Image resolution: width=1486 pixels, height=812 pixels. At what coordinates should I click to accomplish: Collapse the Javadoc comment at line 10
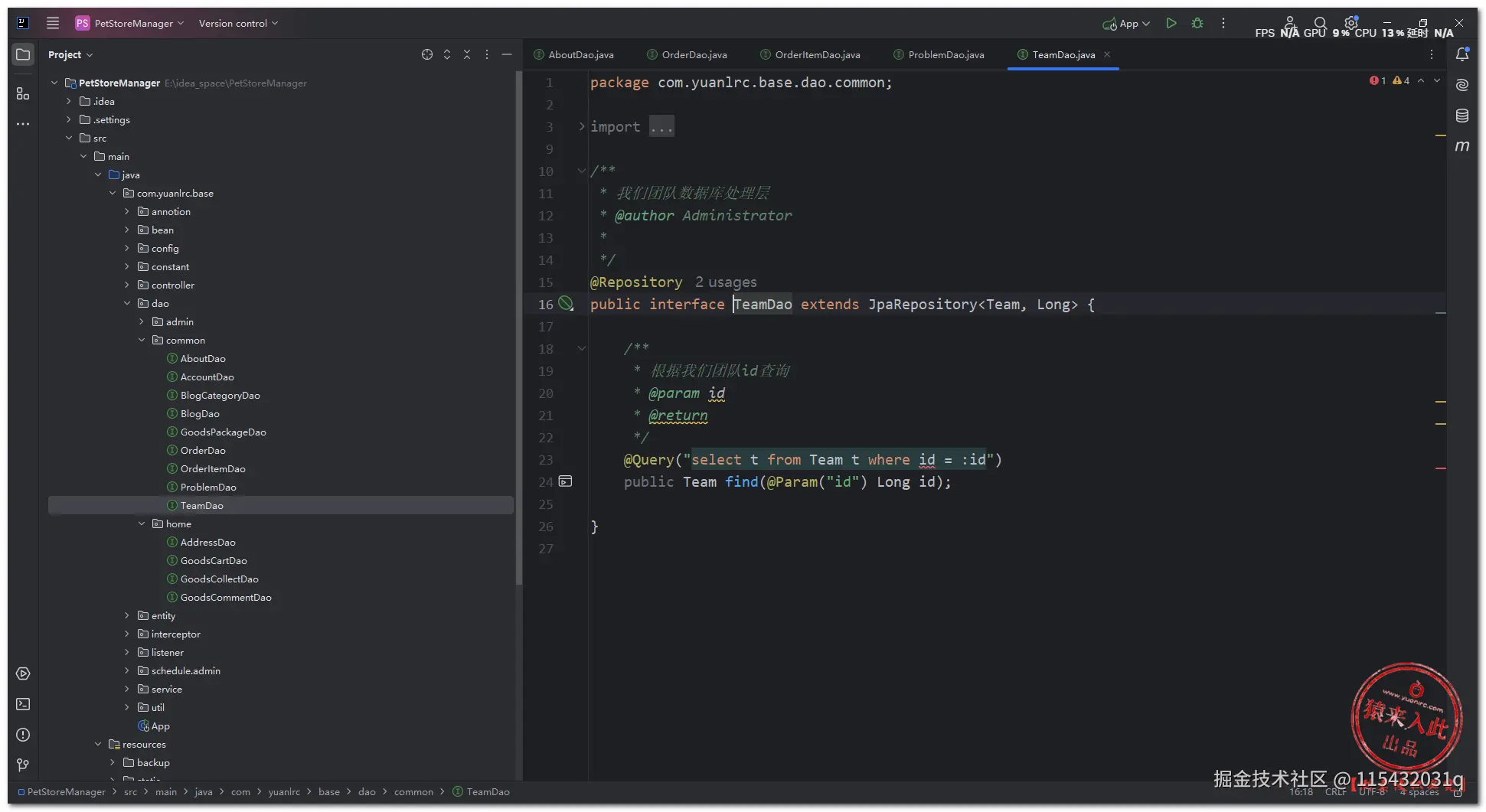(x=581, y=171)
